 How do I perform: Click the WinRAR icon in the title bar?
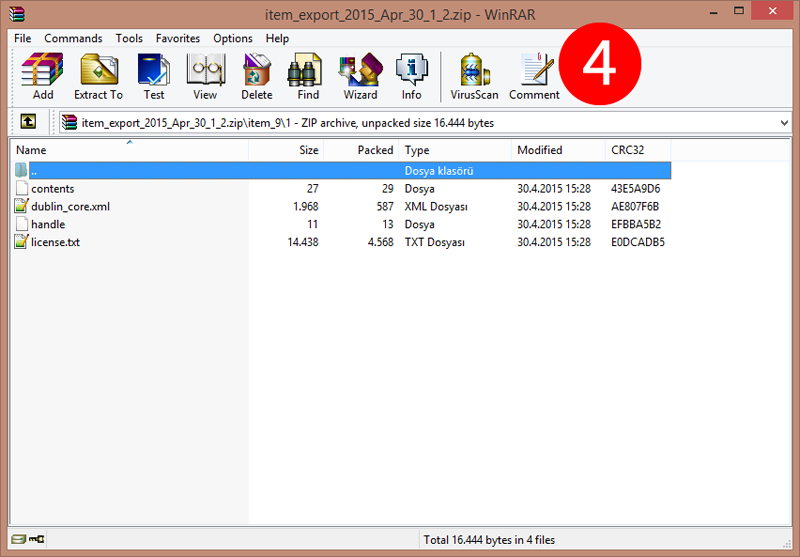click(x=17, y=14)
